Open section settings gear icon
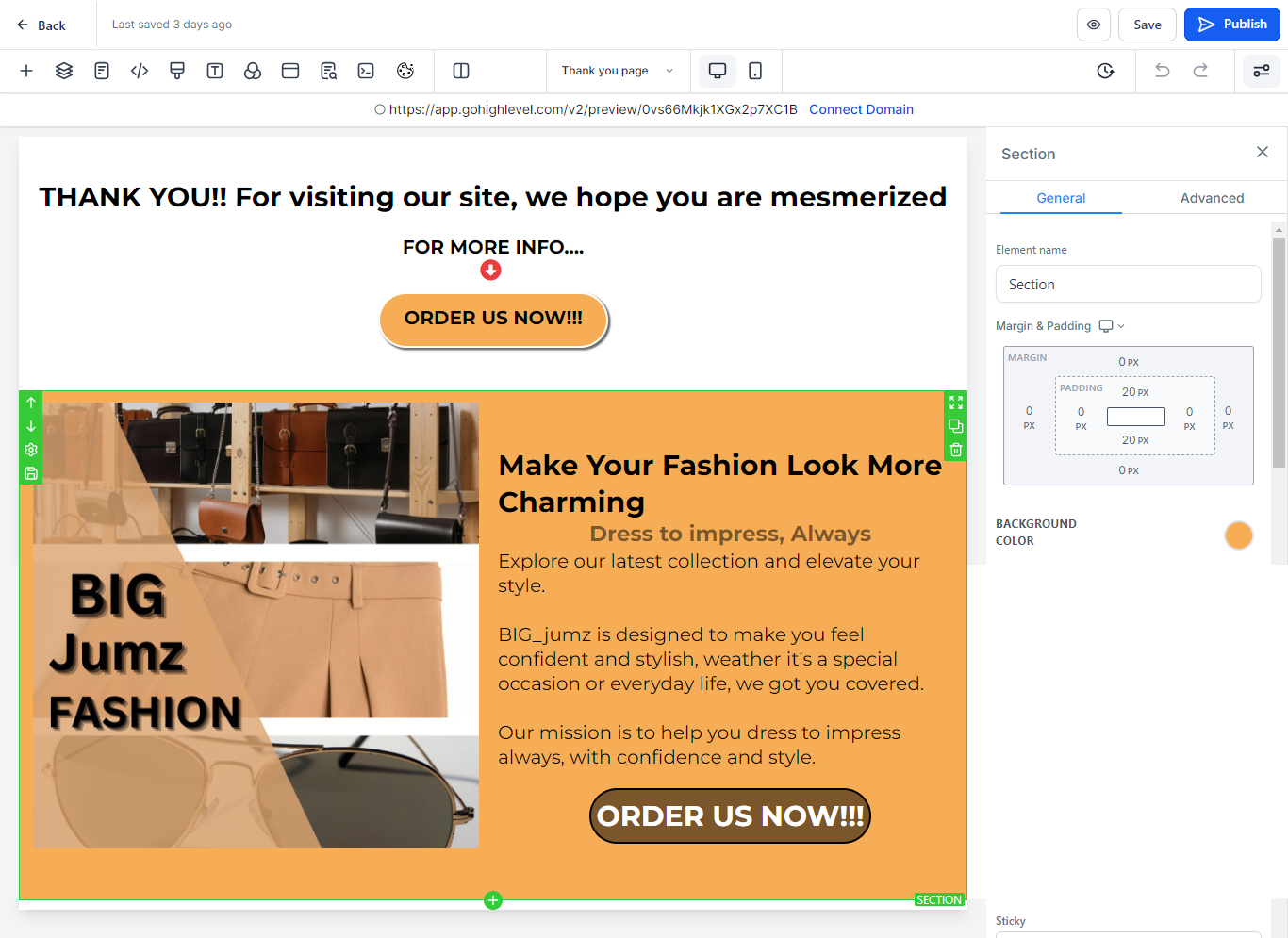This screenshot has width=1288, height=938. coord(31,450)
